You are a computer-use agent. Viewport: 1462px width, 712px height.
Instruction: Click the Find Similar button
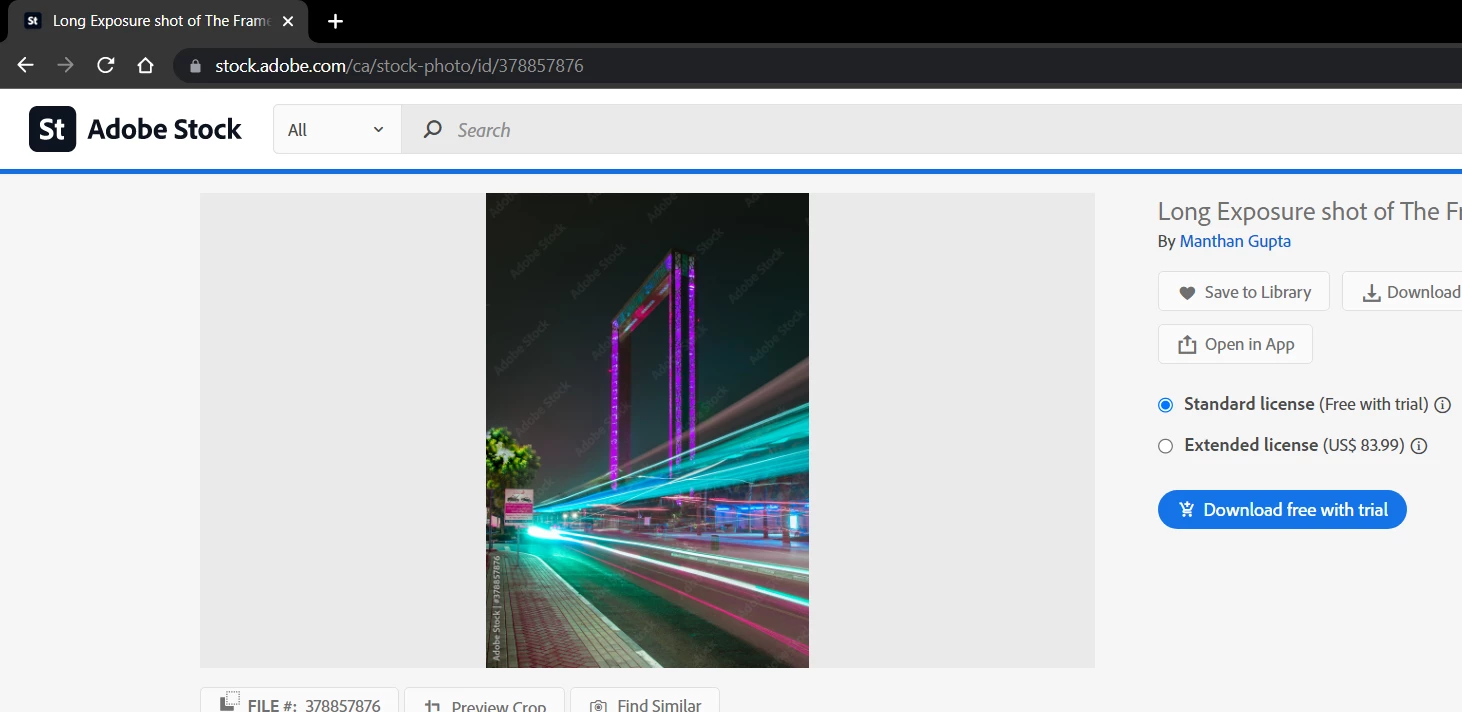tap(646, 700)
